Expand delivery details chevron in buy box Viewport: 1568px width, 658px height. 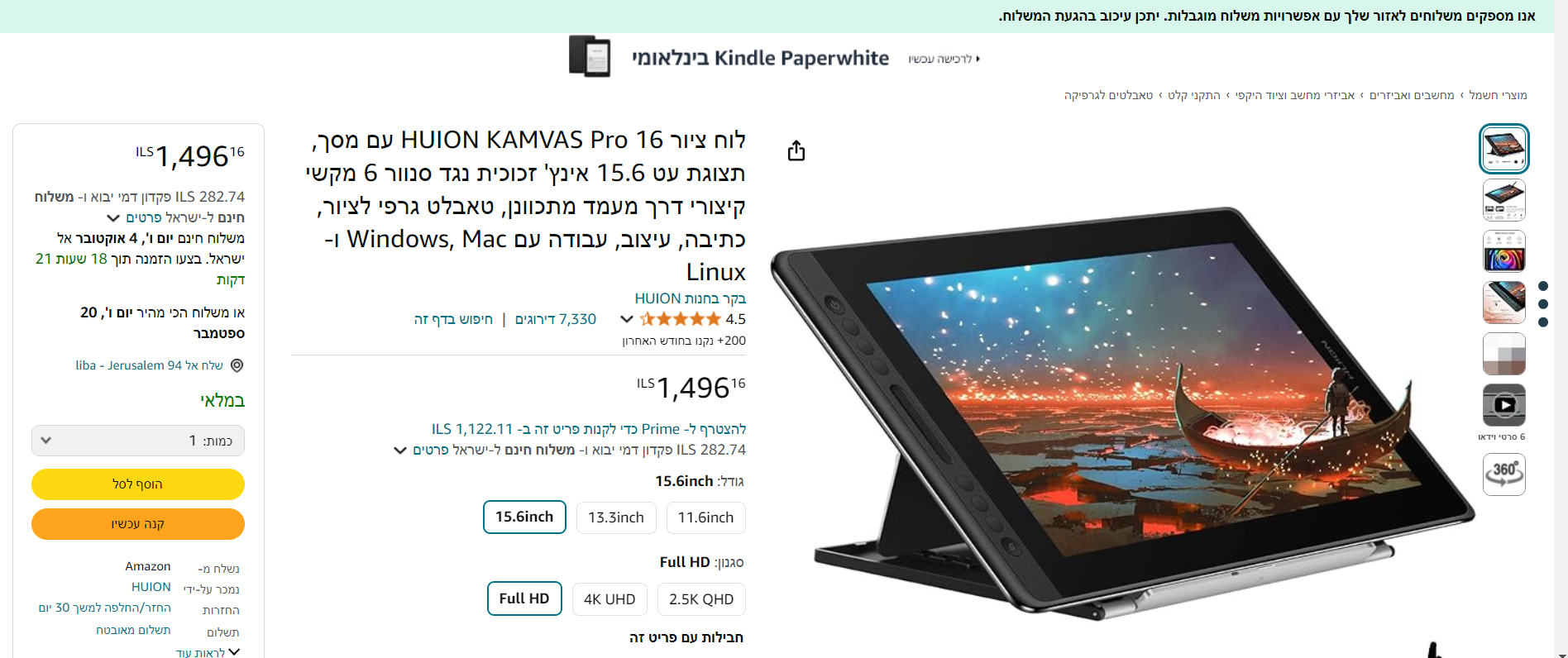113,218
